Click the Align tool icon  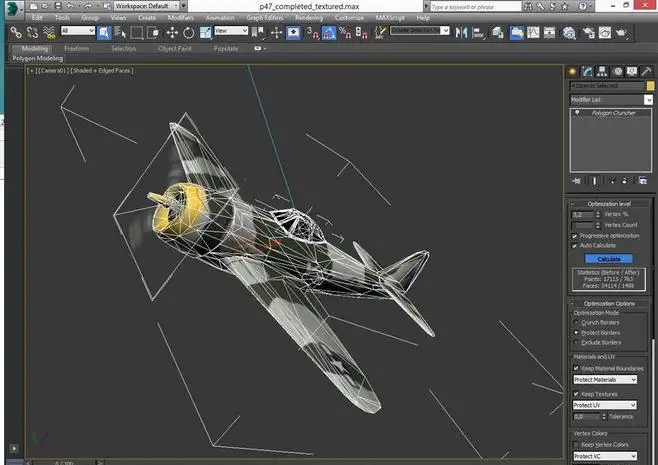tap(478, 32)
